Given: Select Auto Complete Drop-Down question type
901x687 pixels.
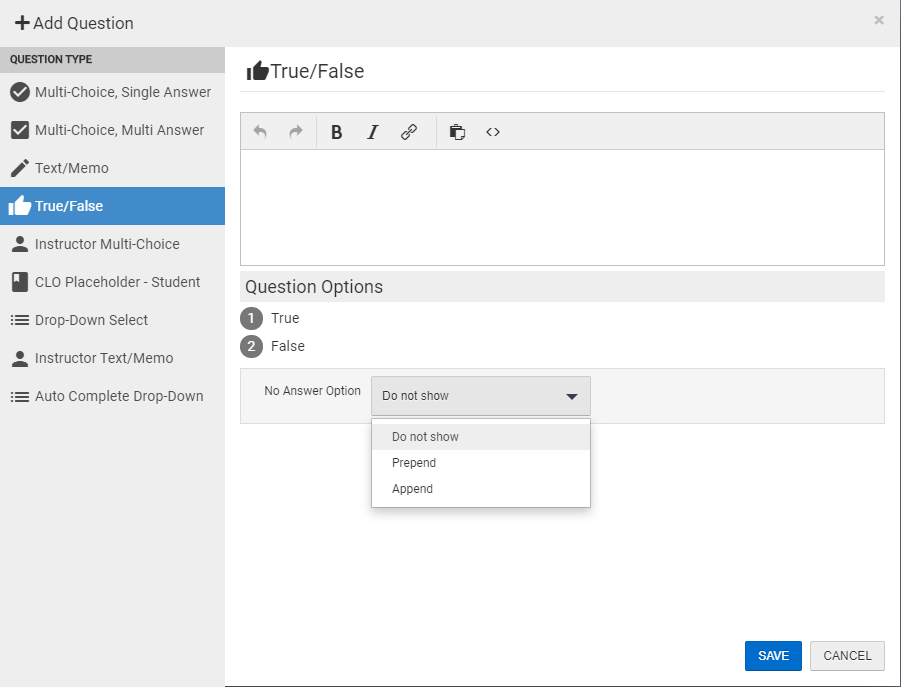Looking at the screenshot, I should coord(113,396).
